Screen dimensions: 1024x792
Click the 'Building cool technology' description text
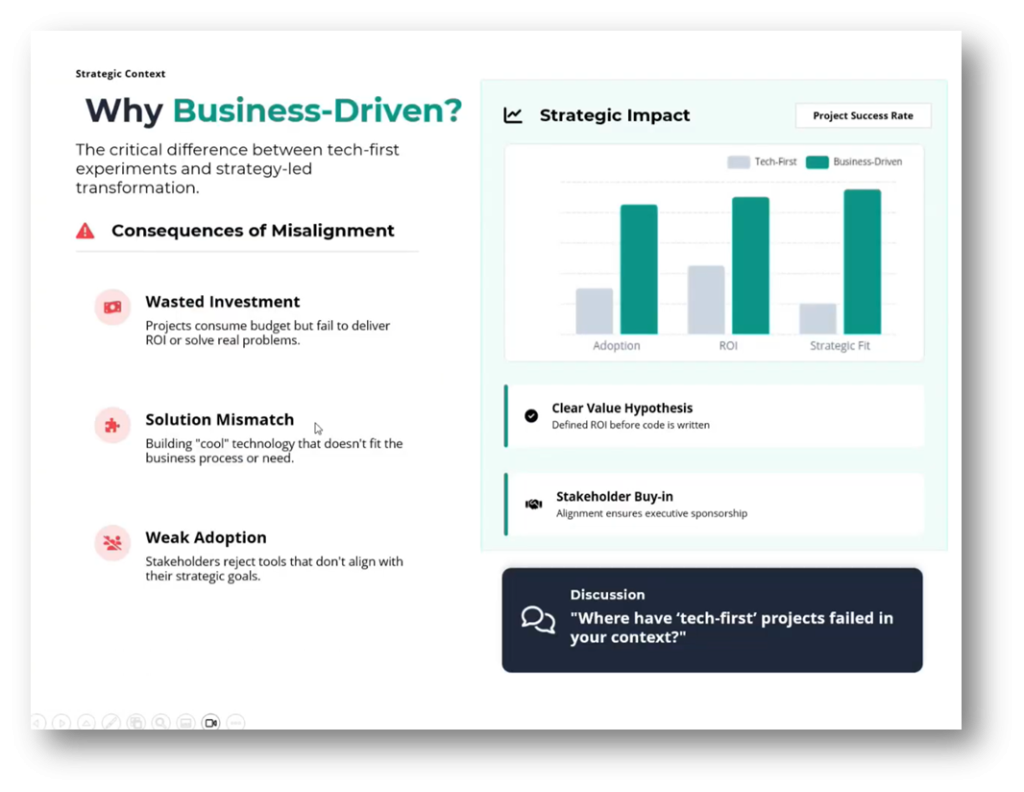(x=274, y=451)
